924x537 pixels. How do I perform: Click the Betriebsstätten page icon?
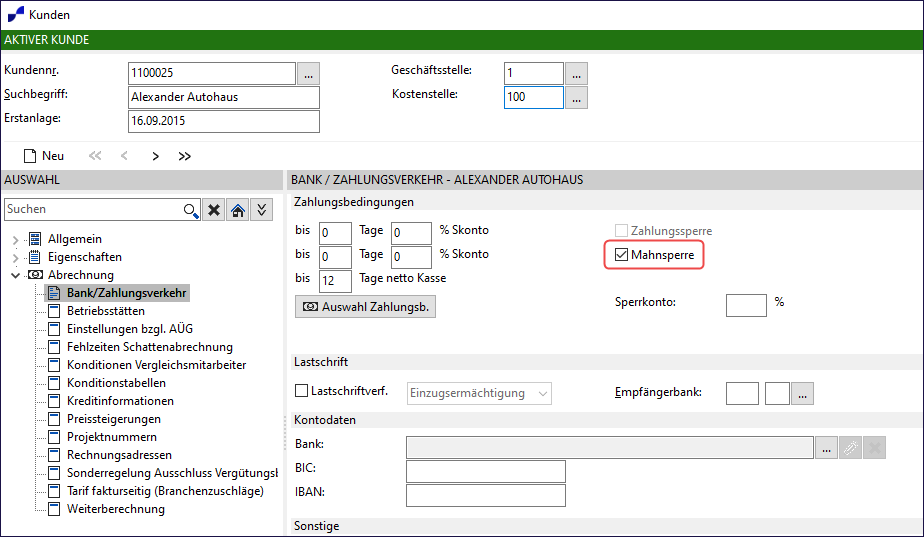pos(54,311)
